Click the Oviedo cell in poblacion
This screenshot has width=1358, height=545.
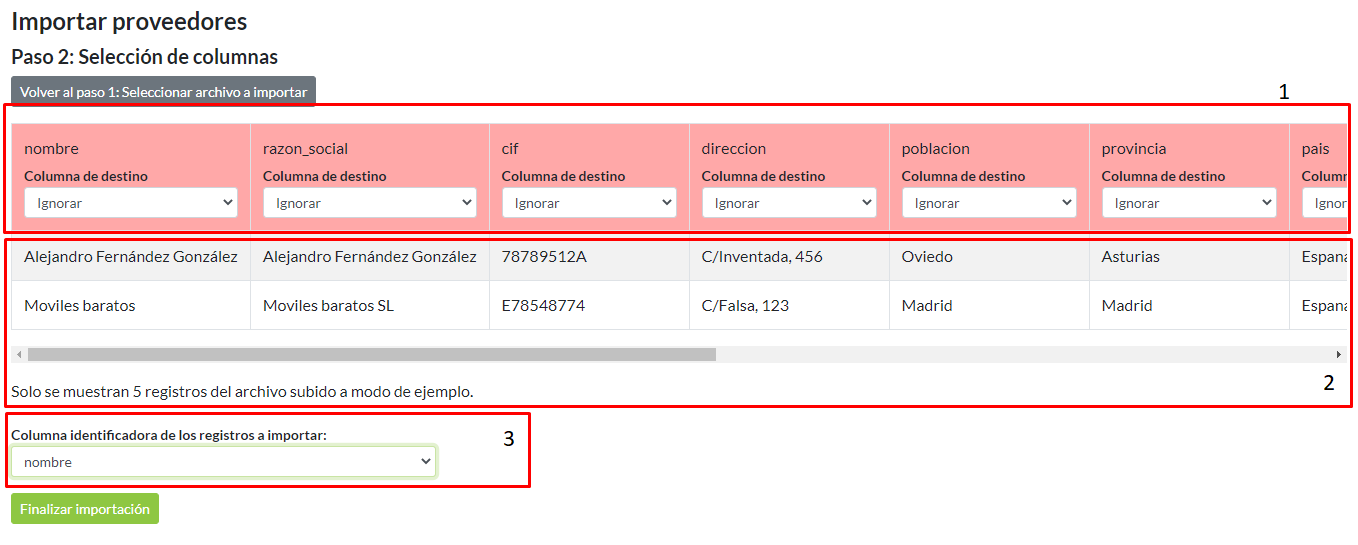[x=927, y=257]
